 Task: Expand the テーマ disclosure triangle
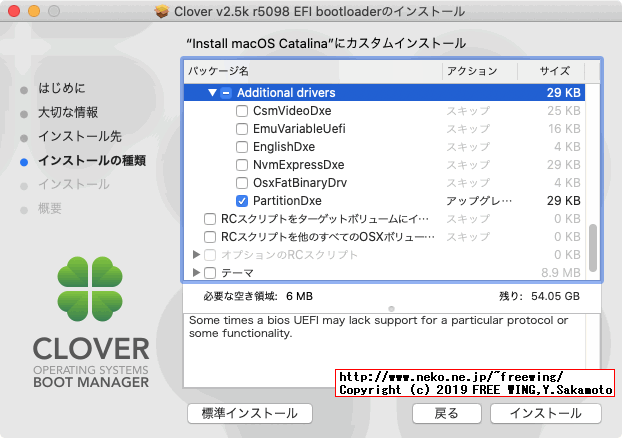pos(196,273)
